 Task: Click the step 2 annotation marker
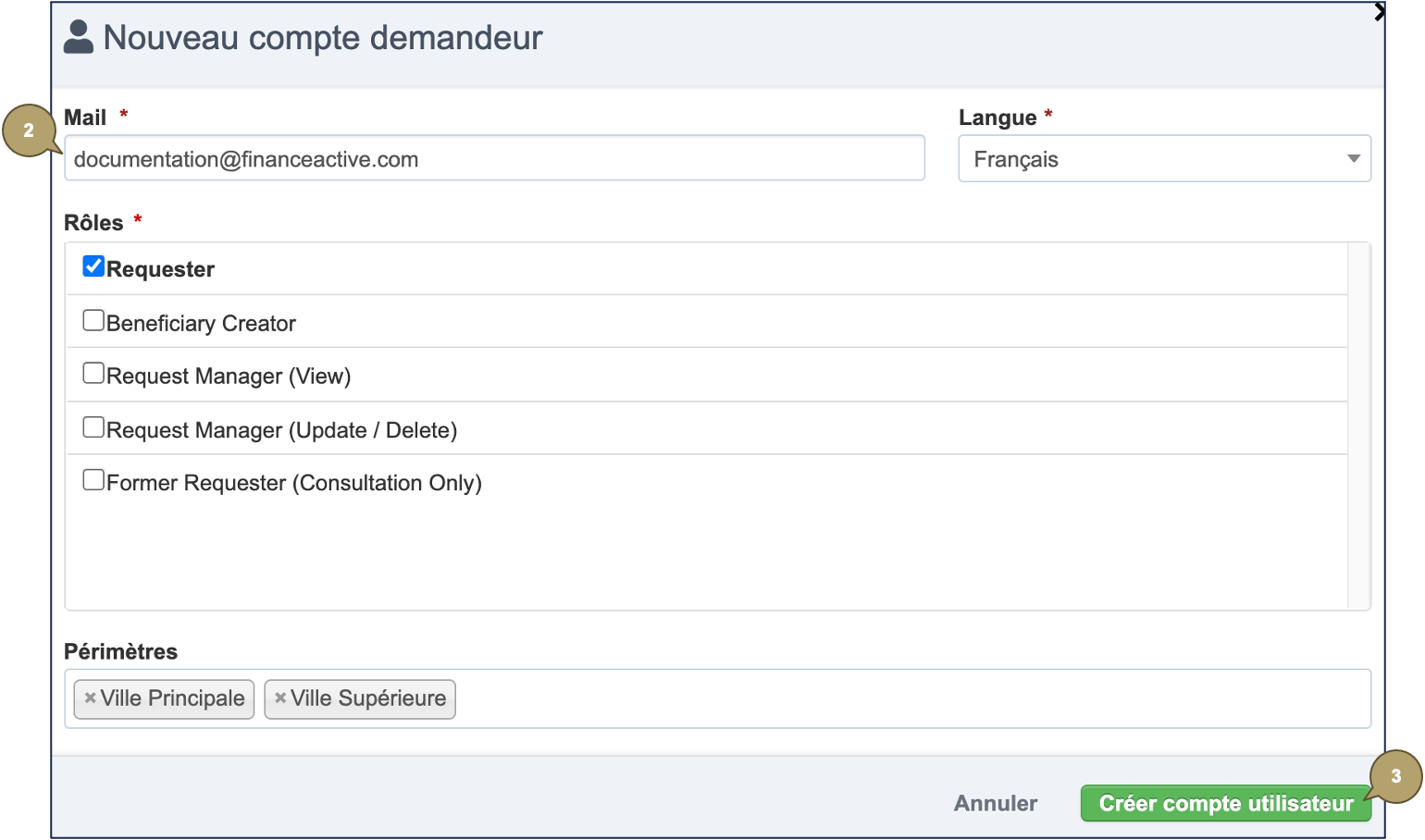(x=29, y=130)
